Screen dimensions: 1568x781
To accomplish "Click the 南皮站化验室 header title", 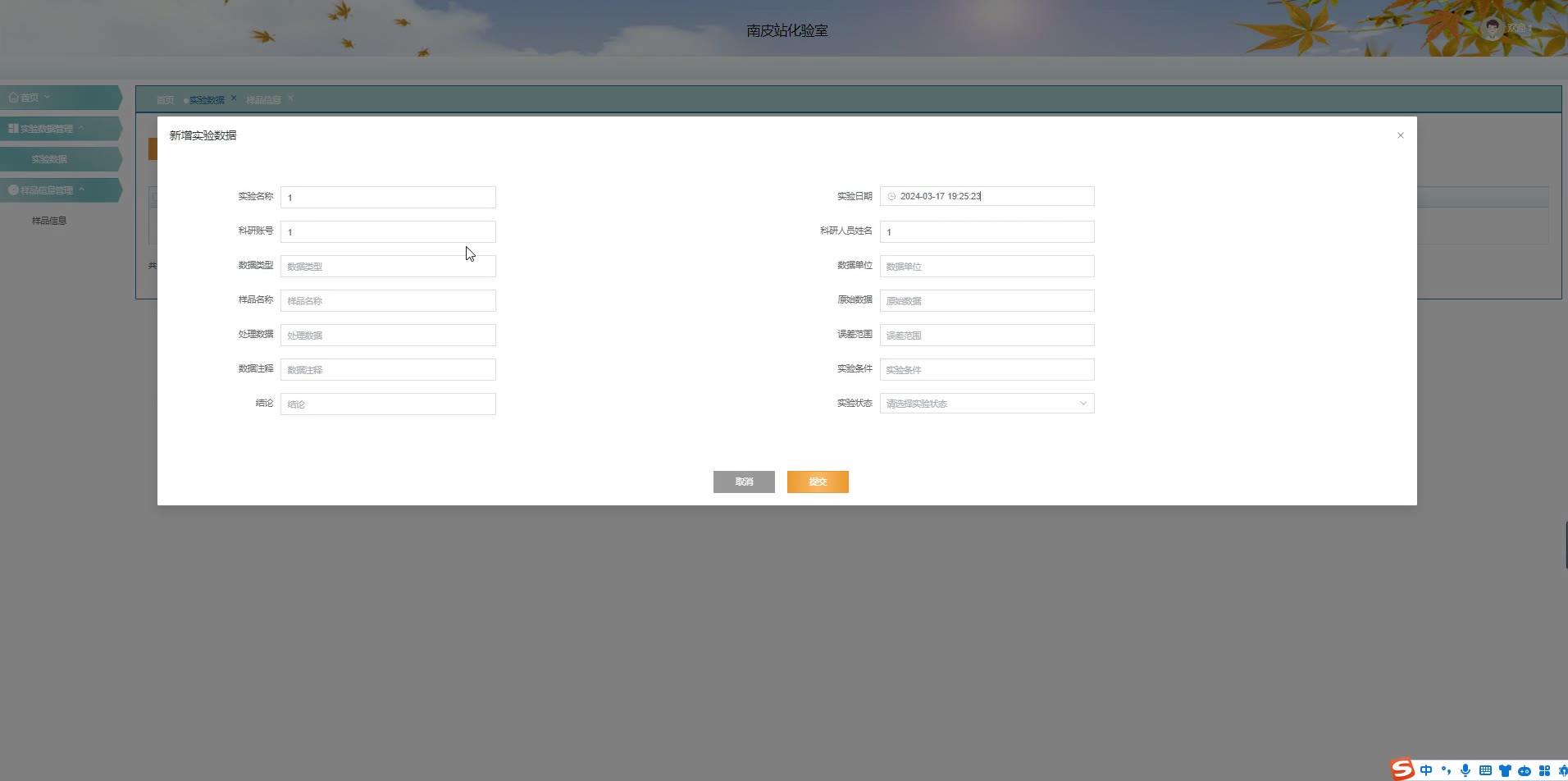I will click(787, 30).
